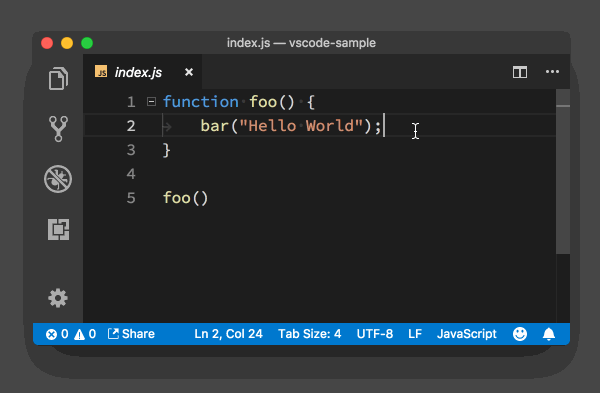Close the index.js tab
Image resolution: width=600 pixels, height=393 pixels.
(189, 72)
